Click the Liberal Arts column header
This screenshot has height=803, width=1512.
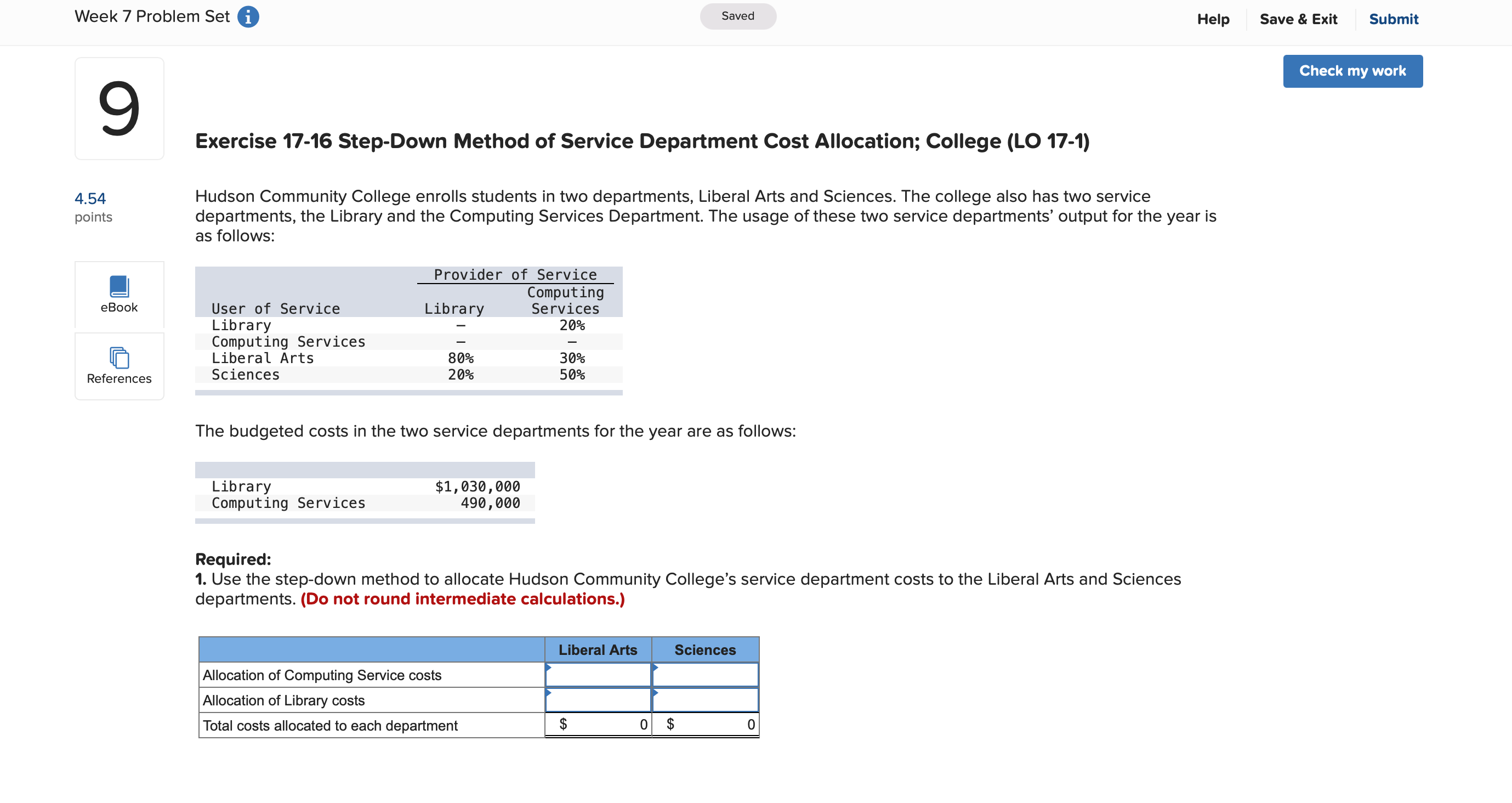pyautogui.click(x=598, y=649)
